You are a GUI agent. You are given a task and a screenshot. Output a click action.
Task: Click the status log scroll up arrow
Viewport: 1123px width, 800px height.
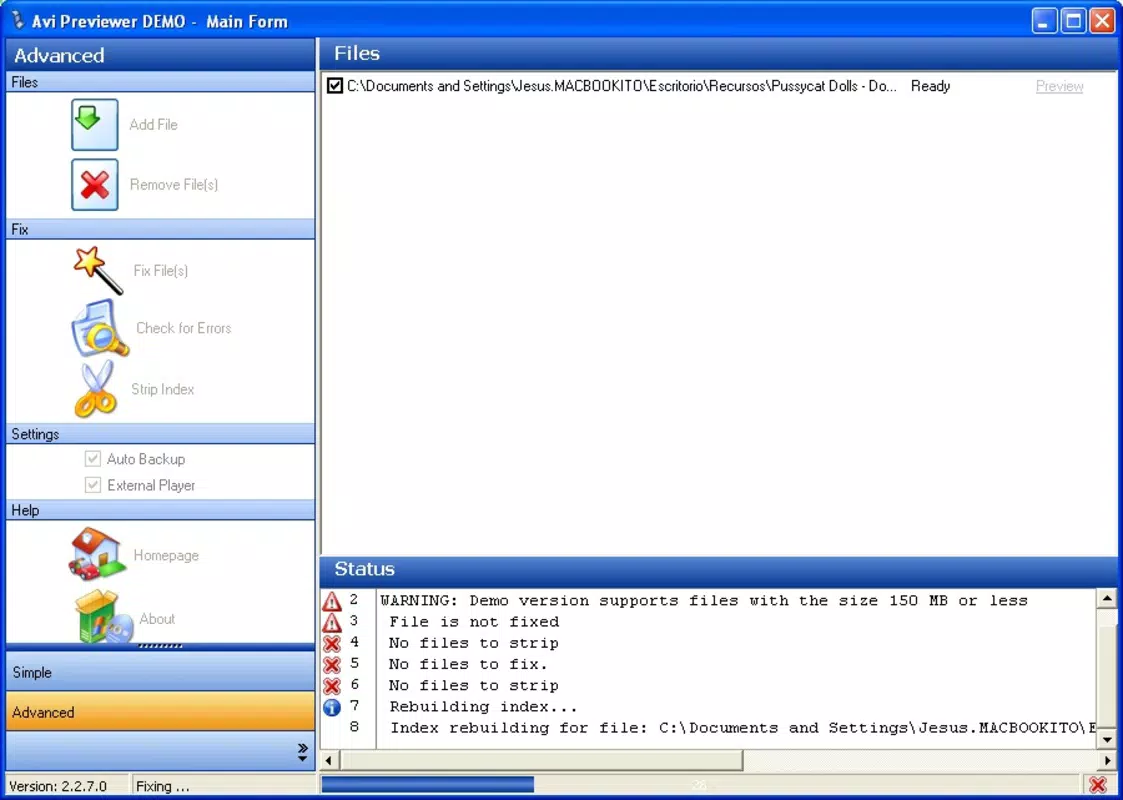coord(1107,598)
